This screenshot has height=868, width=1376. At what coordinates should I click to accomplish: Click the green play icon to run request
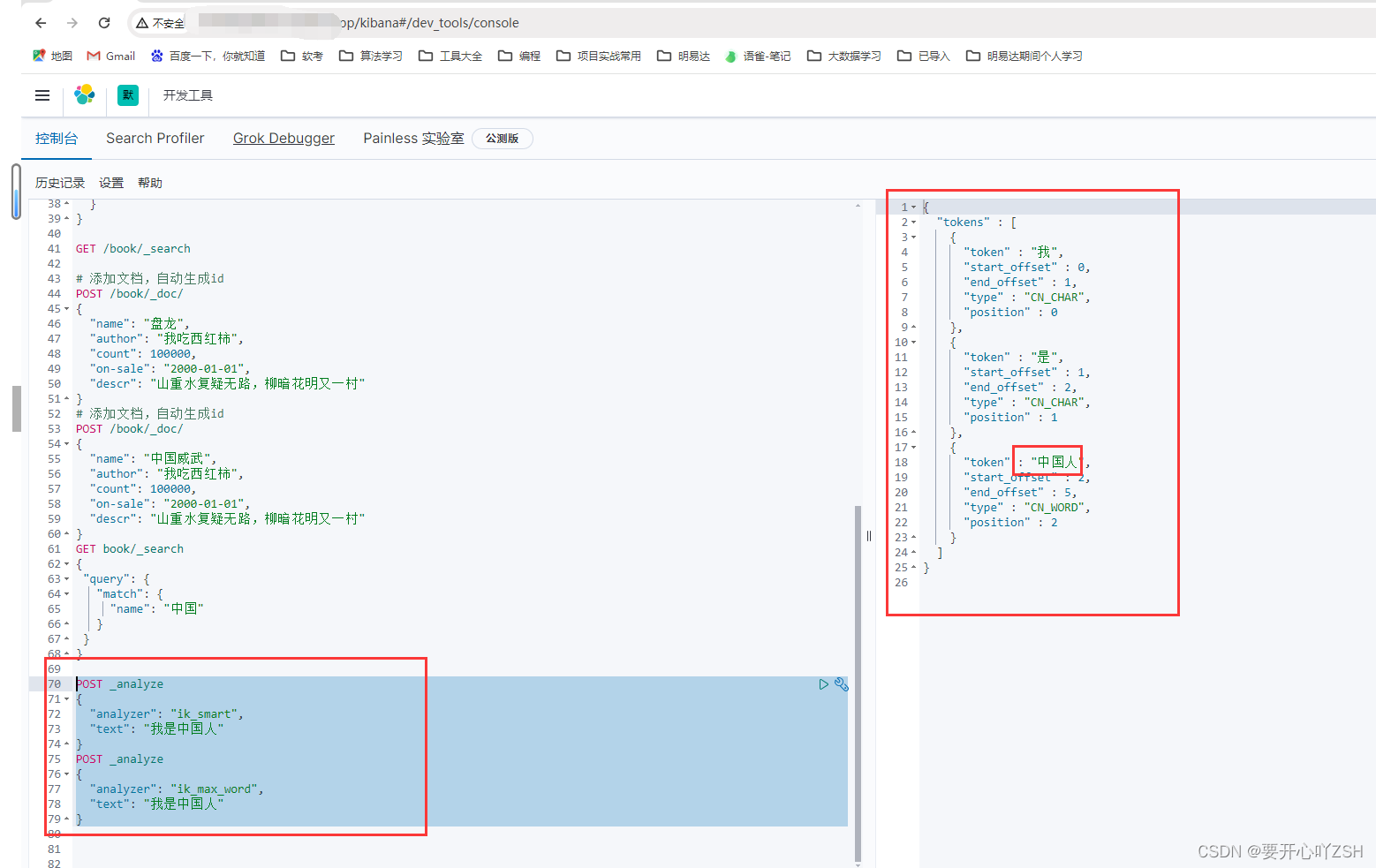(823, 683)
